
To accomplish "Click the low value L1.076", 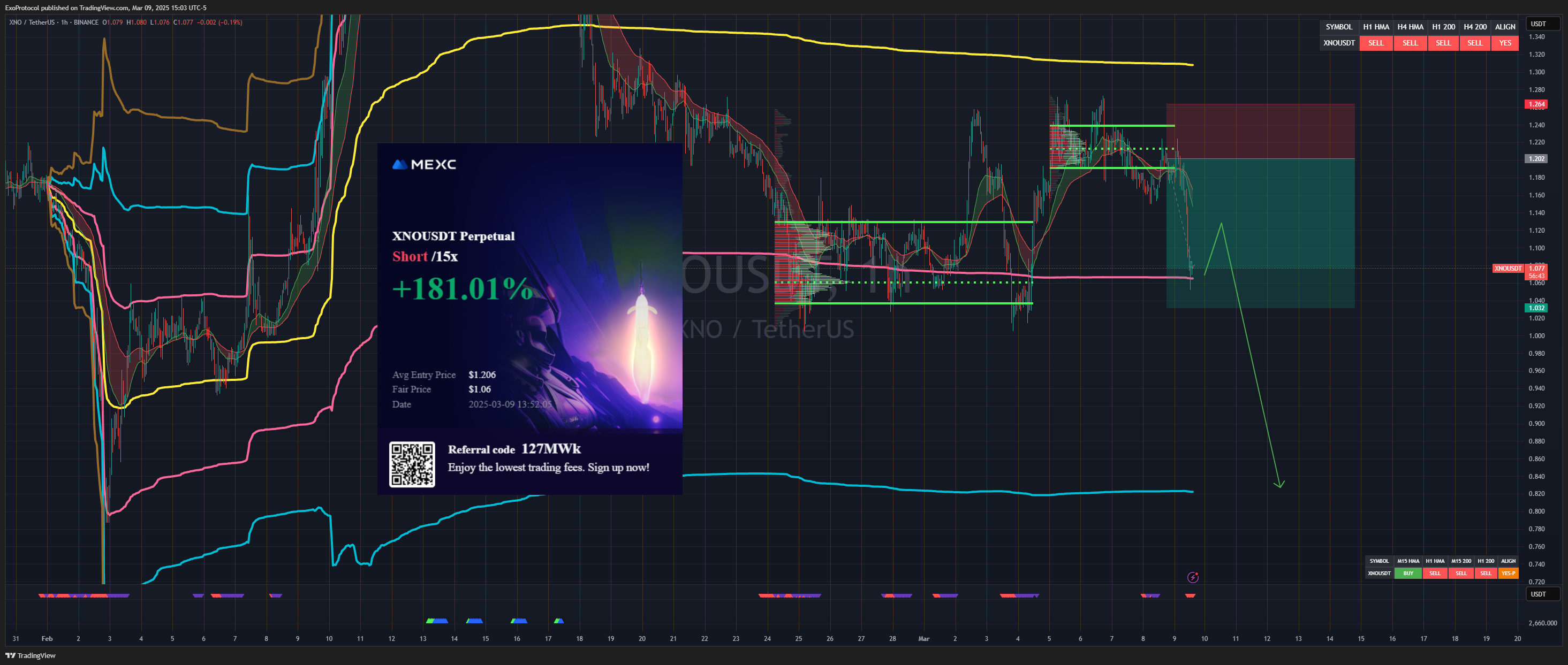I will click(160, 22).
